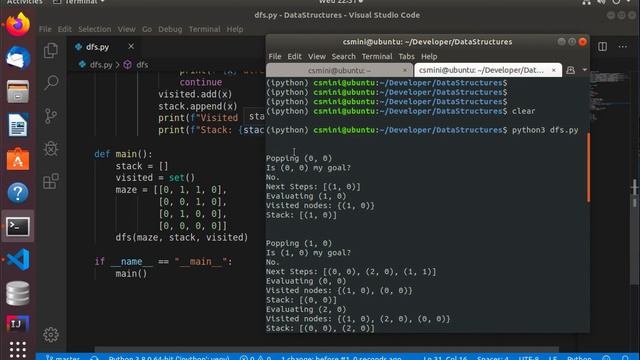Viewport: 640px width, 360px height.
Task: Close the ~/Developer/DataStructures terminal tab
Action: (553, 70)
